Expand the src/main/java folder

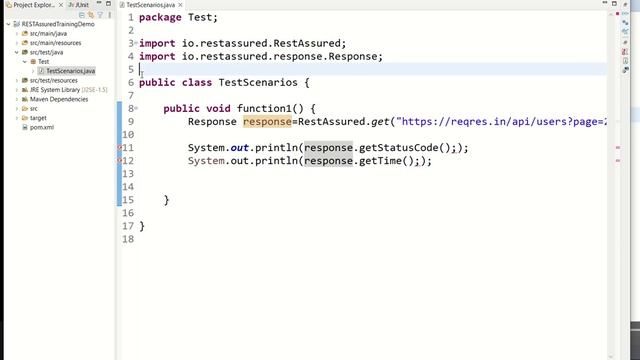17,33
